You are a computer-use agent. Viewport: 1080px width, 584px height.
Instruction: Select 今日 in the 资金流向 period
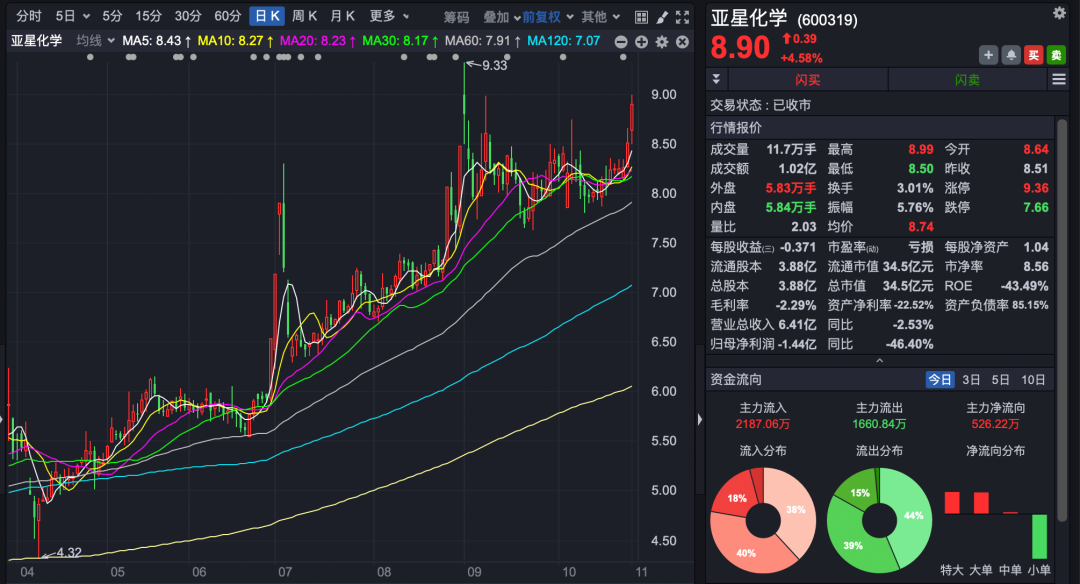point(940,380)
